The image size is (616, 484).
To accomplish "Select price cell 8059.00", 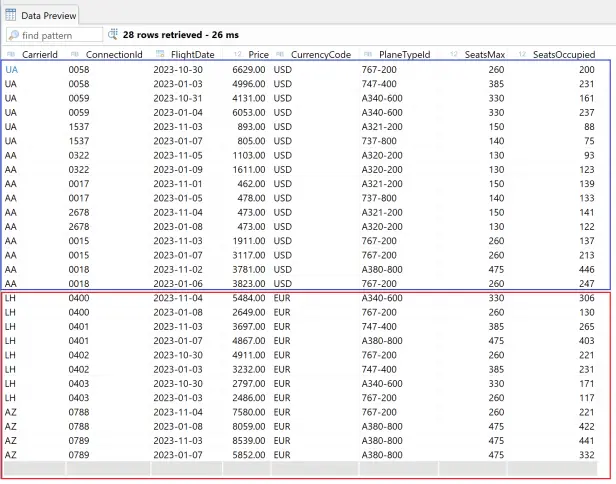I will (249, 427).
